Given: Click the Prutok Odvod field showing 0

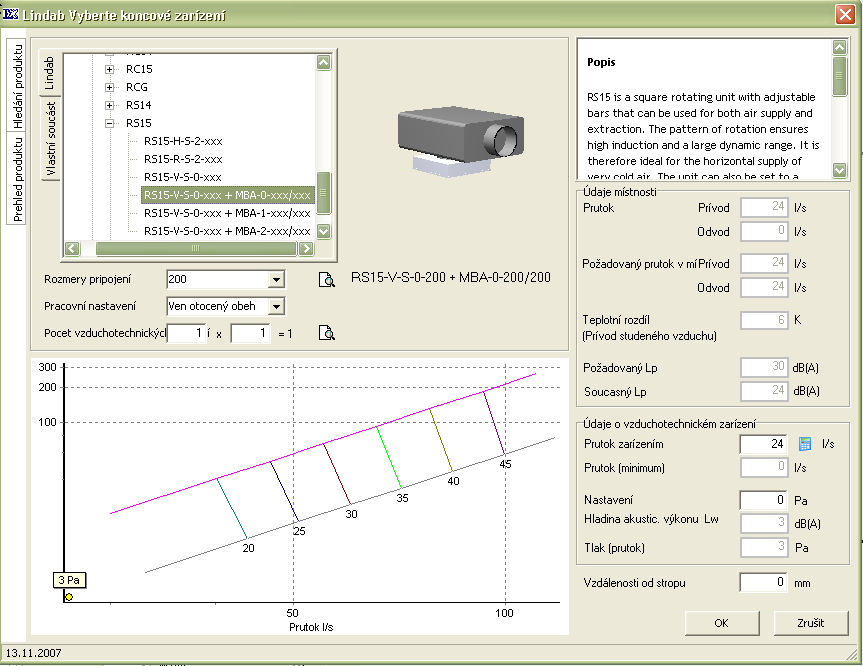Looking at the screenshot, I should pos(764,231).
